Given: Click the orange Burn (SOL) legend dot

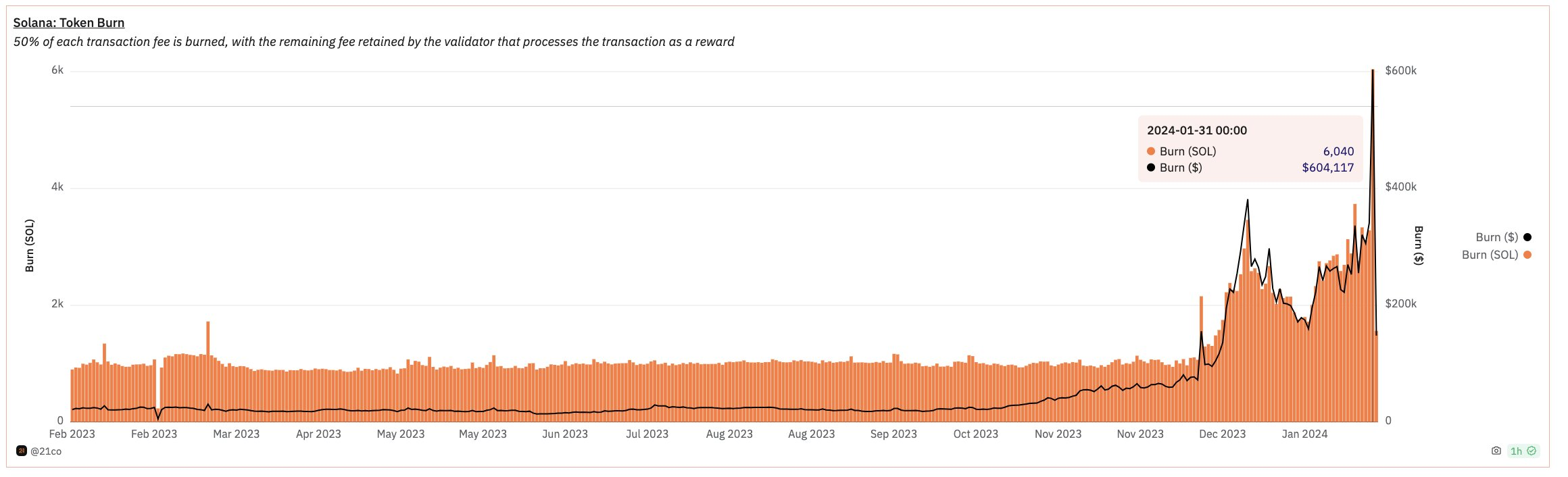Looking at the screenshot, I should (1527, 255).
